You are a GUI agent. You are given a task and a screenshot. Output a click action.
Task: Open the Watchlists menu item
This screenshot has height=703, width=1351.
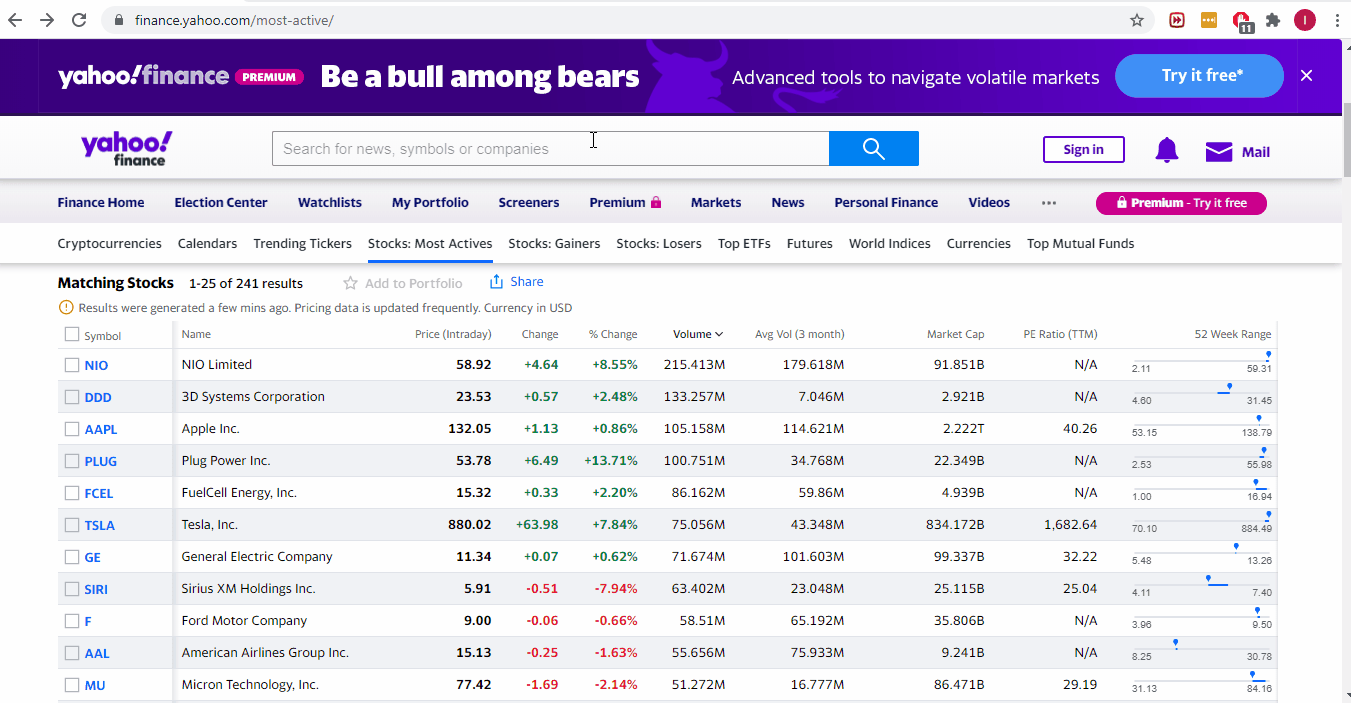click(x=330, y=203)
